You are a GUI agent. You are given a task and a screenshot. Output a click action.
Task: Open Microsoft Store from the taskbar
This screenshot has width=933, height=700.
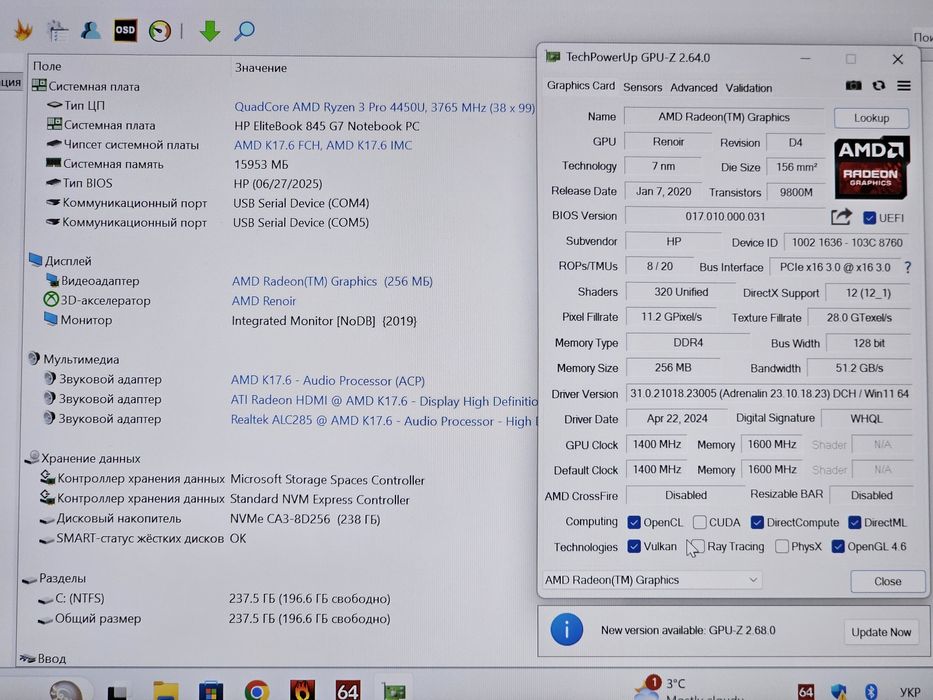pos(211,692)
